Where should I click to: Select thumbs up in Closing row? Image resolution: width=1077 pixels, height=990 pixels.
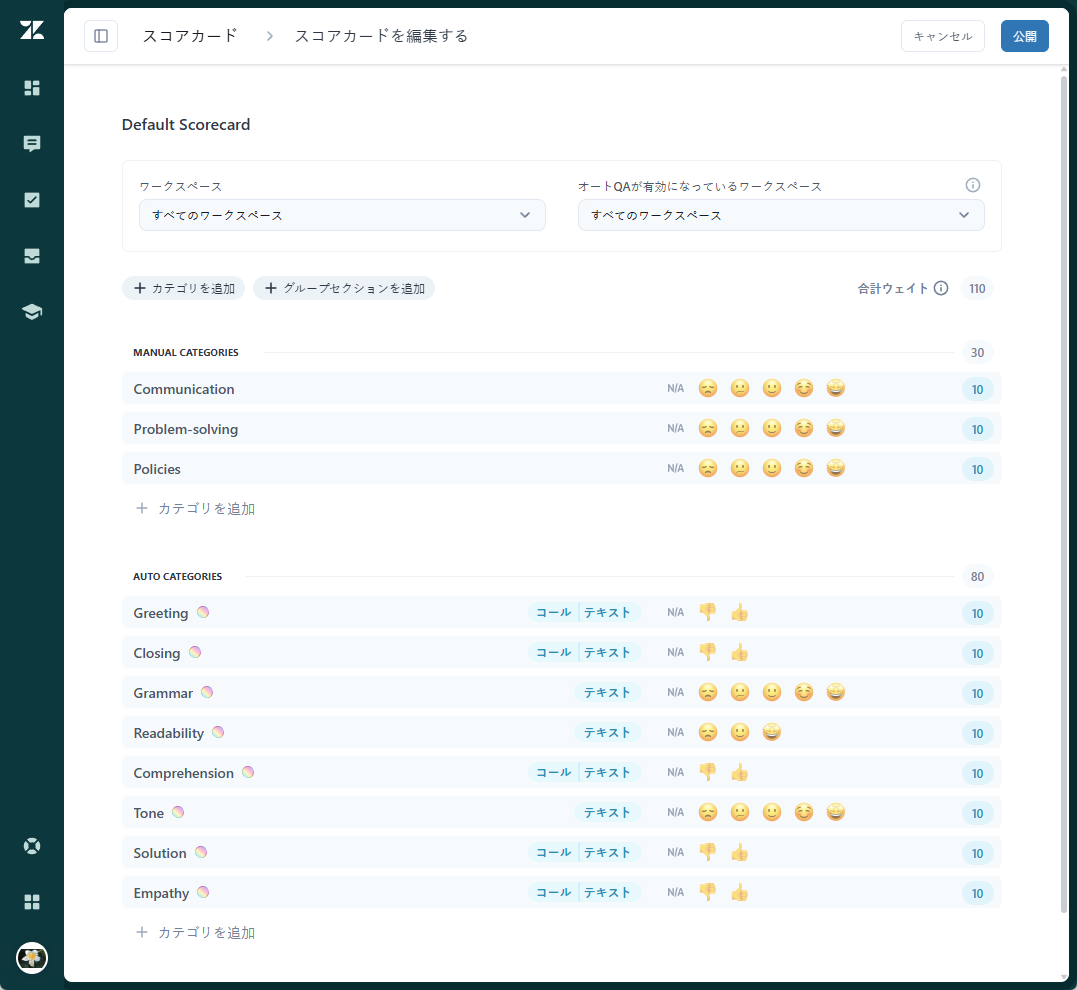[x=740, y=653]
